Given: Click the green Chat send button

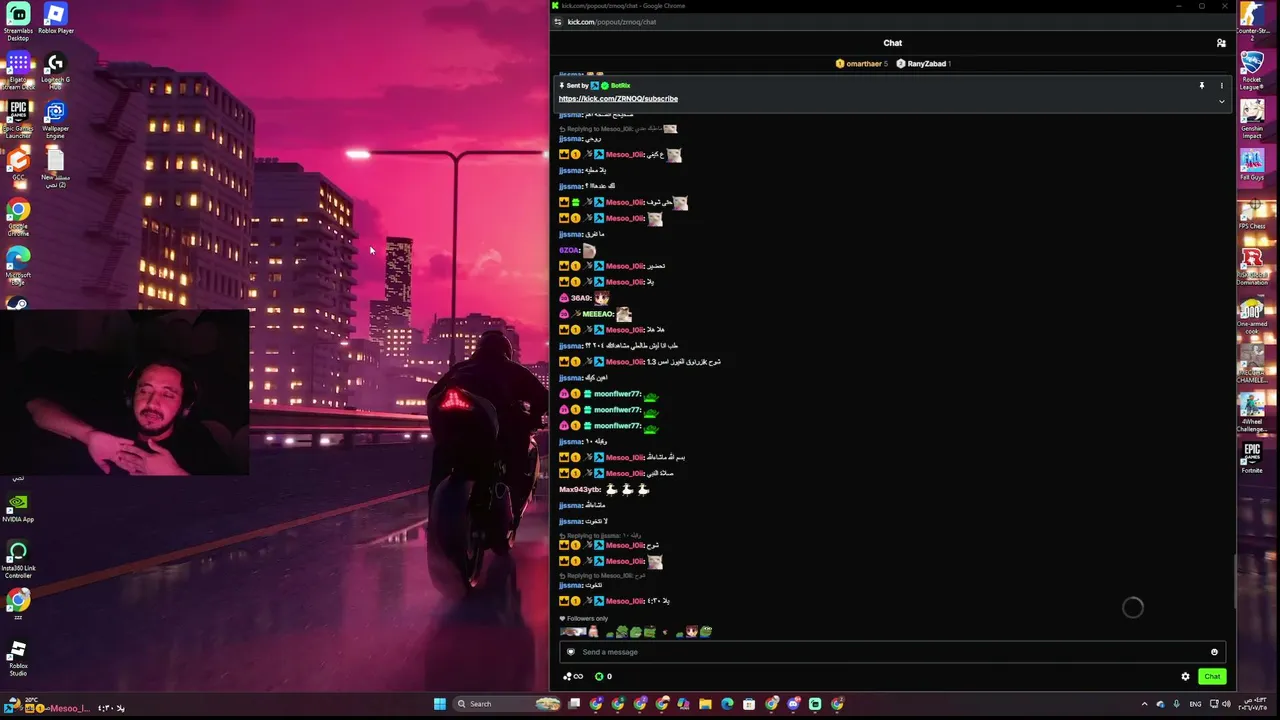Looking at the screenshot, I should (1212, 677).
